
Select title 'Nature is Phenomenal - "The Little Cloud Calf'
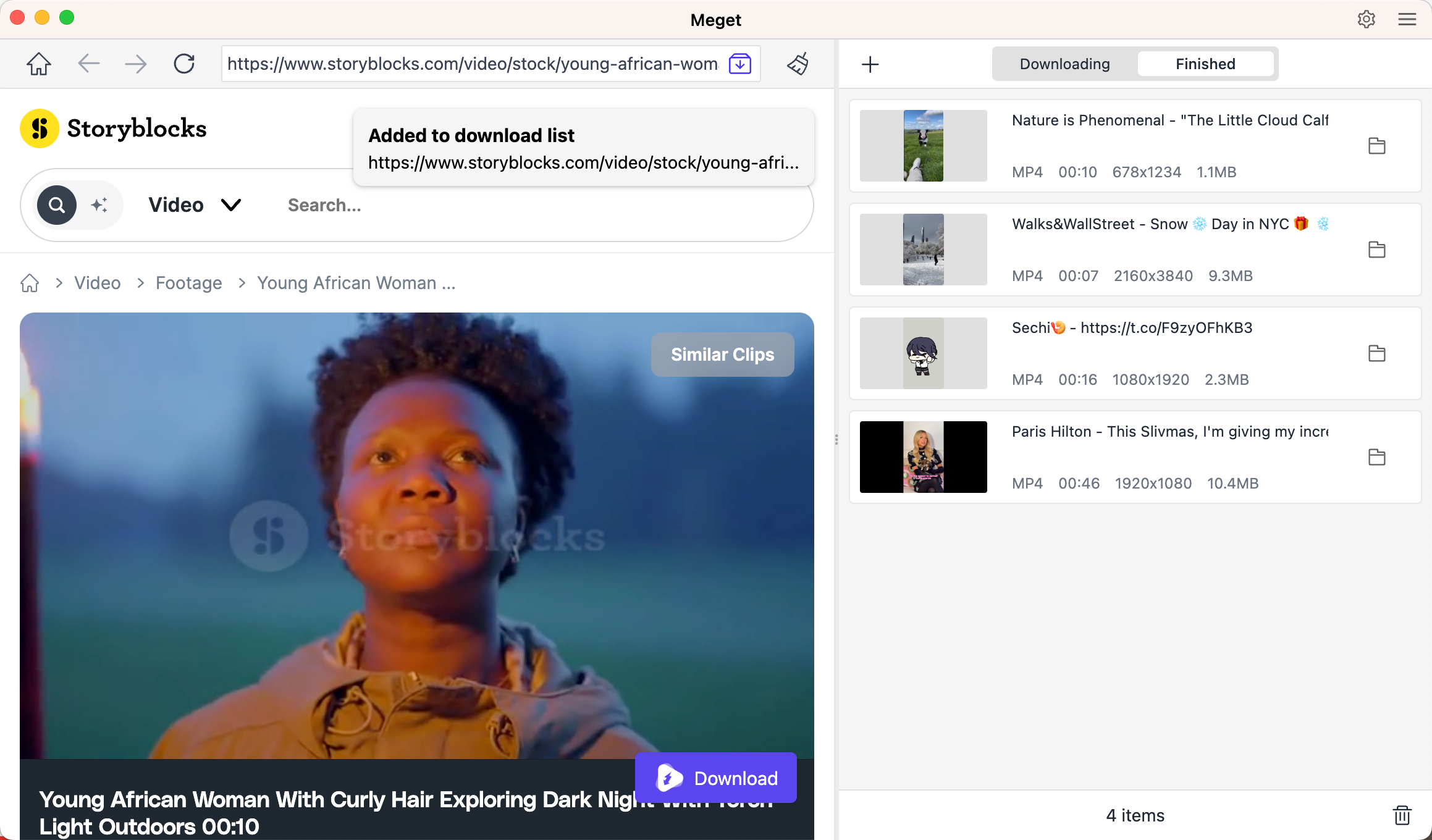tap(1170, 120)
